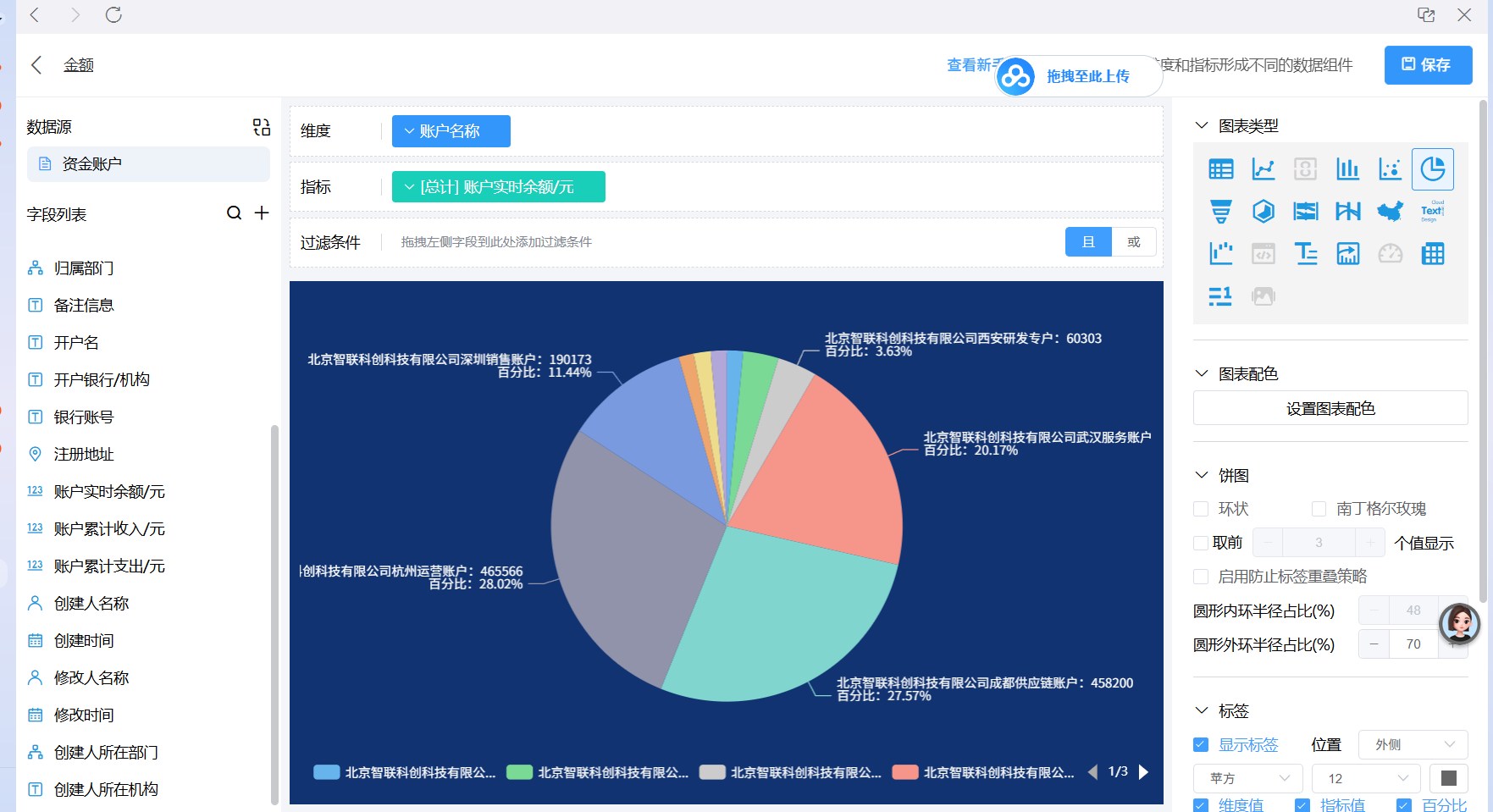
Task: Select the gauge dashboard chart icon
Action: coord(1390,253)
